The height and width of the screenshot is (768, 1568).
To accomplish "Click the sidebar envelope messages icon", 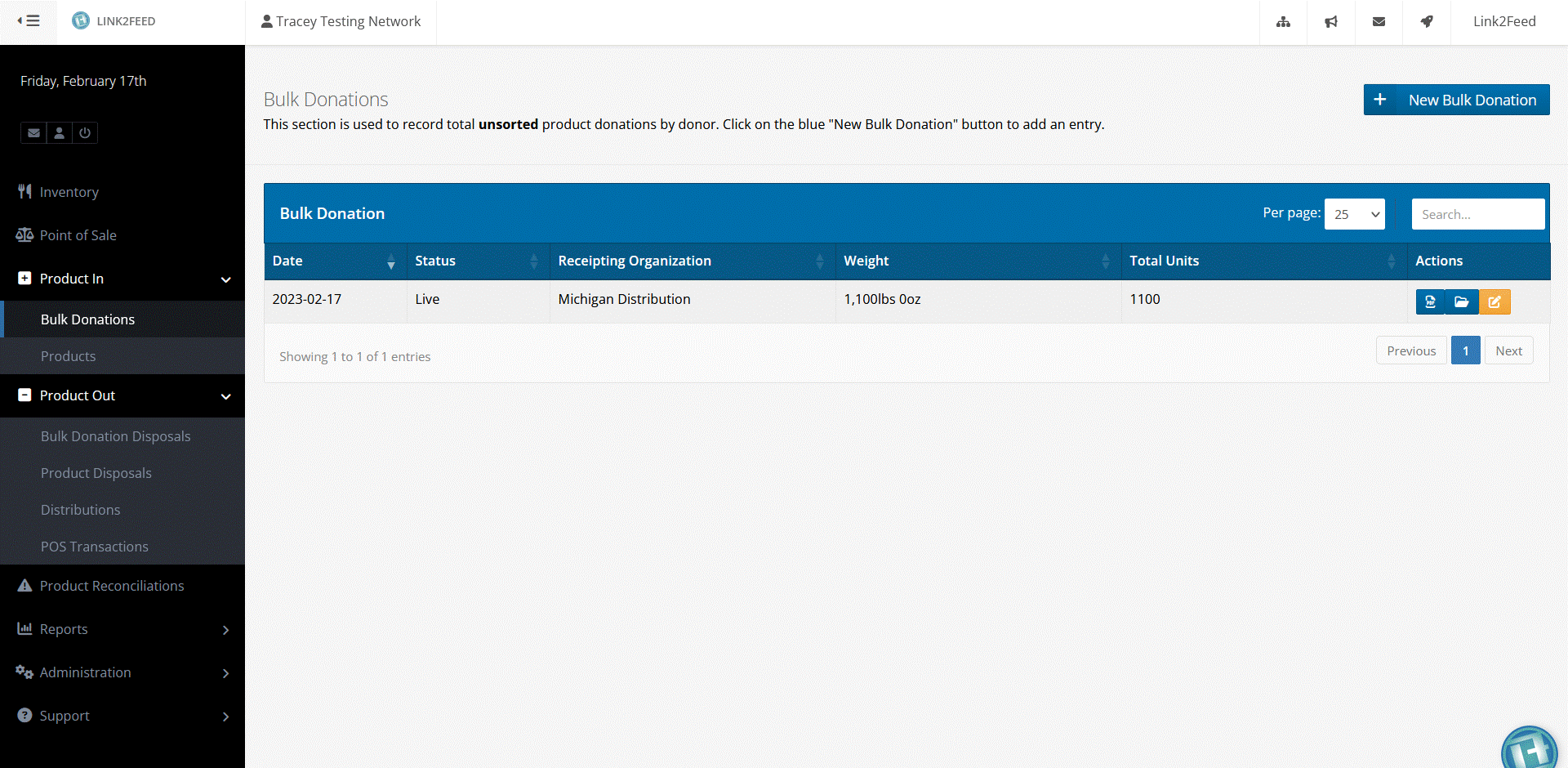I will pyautogui.click(x=33, y=132).
